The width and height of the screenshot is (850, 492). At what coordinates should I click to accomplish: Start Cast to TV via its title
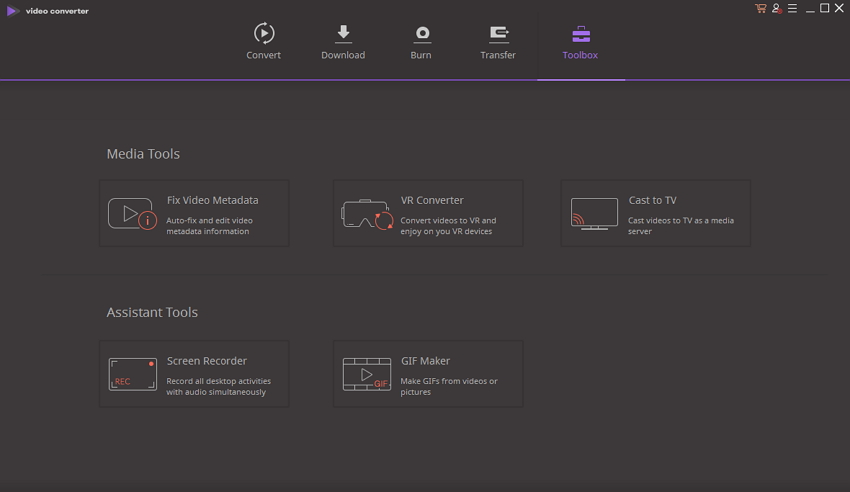[653, 200]
